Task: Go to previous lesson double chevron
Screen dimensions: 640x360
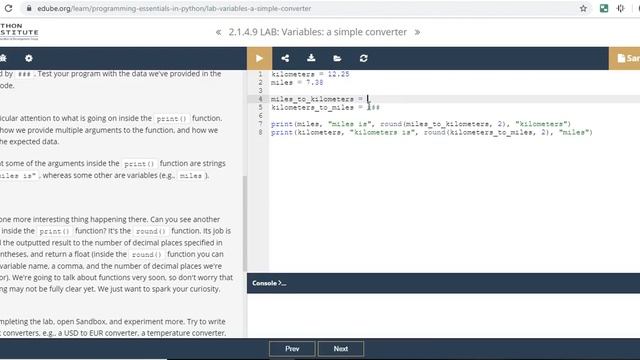Action: point(219,32)
